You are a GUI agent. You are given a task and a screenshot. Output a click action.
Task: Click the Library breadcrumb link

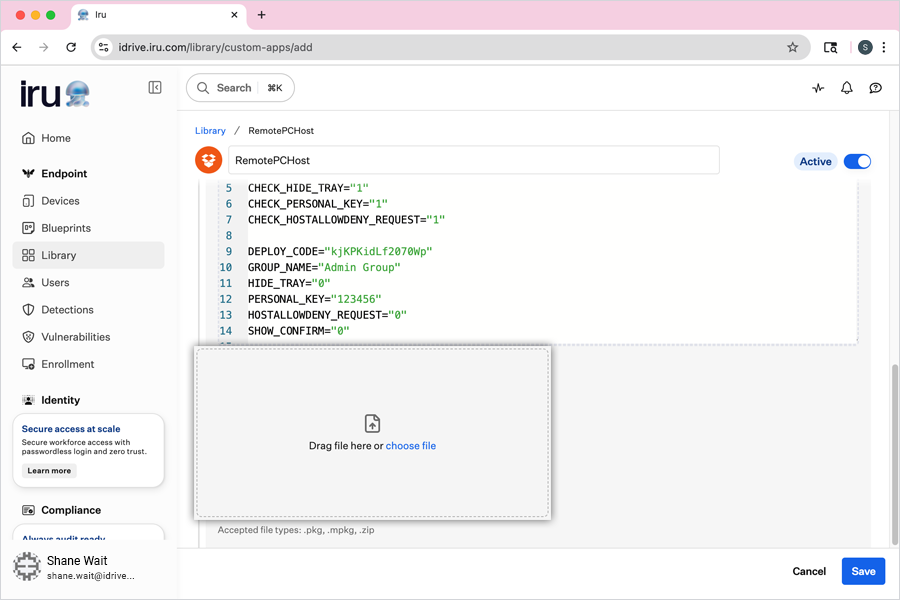tap(210, 131)
